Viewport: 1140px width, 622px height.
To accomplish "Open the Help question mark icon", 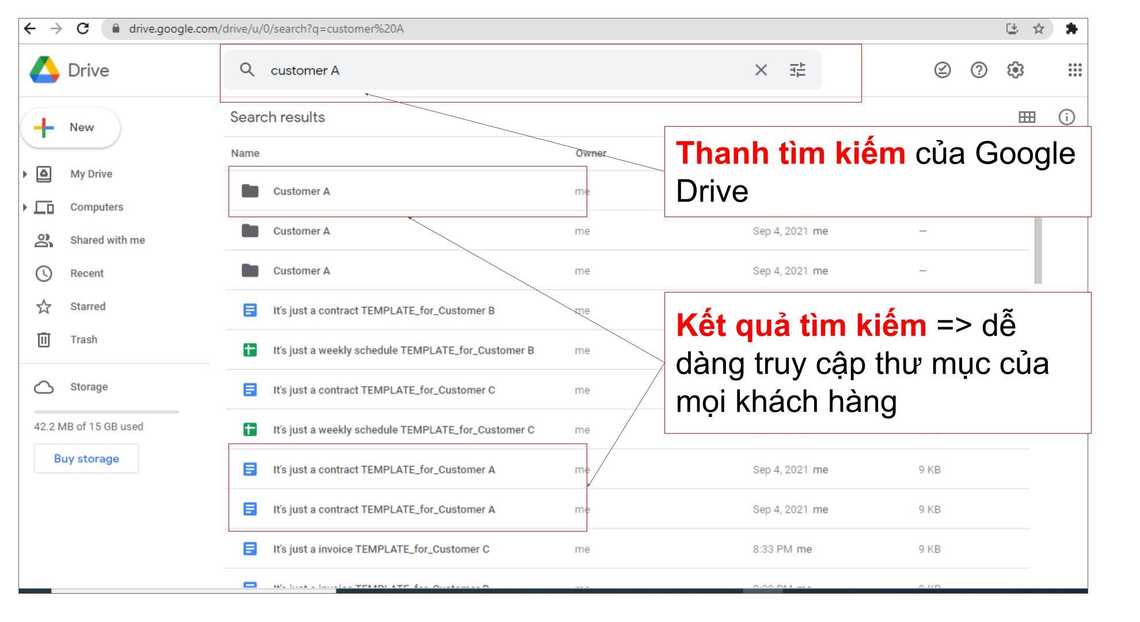I will pyautogui.click(x=979, y=70).
